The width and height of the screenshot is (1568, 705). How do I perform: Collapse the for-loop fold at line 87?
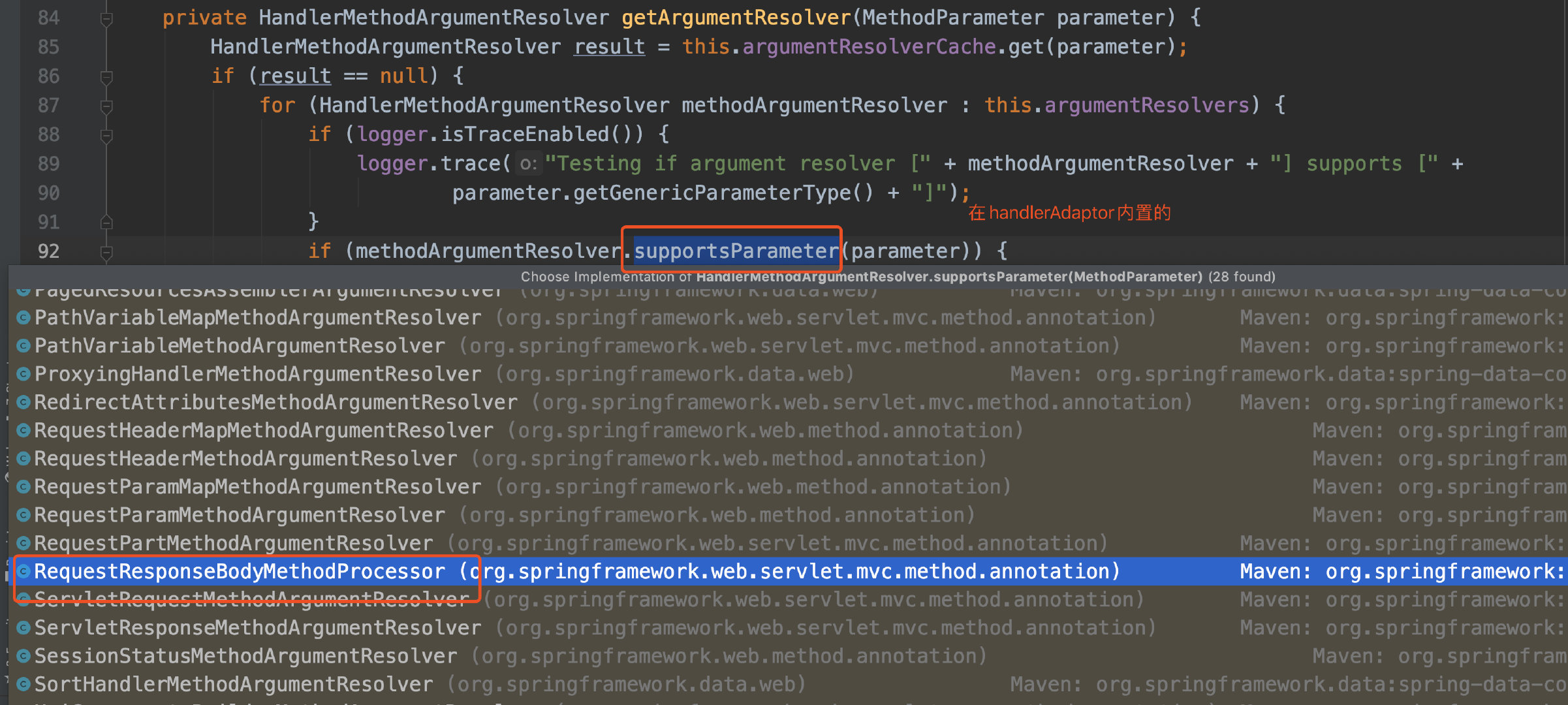point(106,106)
